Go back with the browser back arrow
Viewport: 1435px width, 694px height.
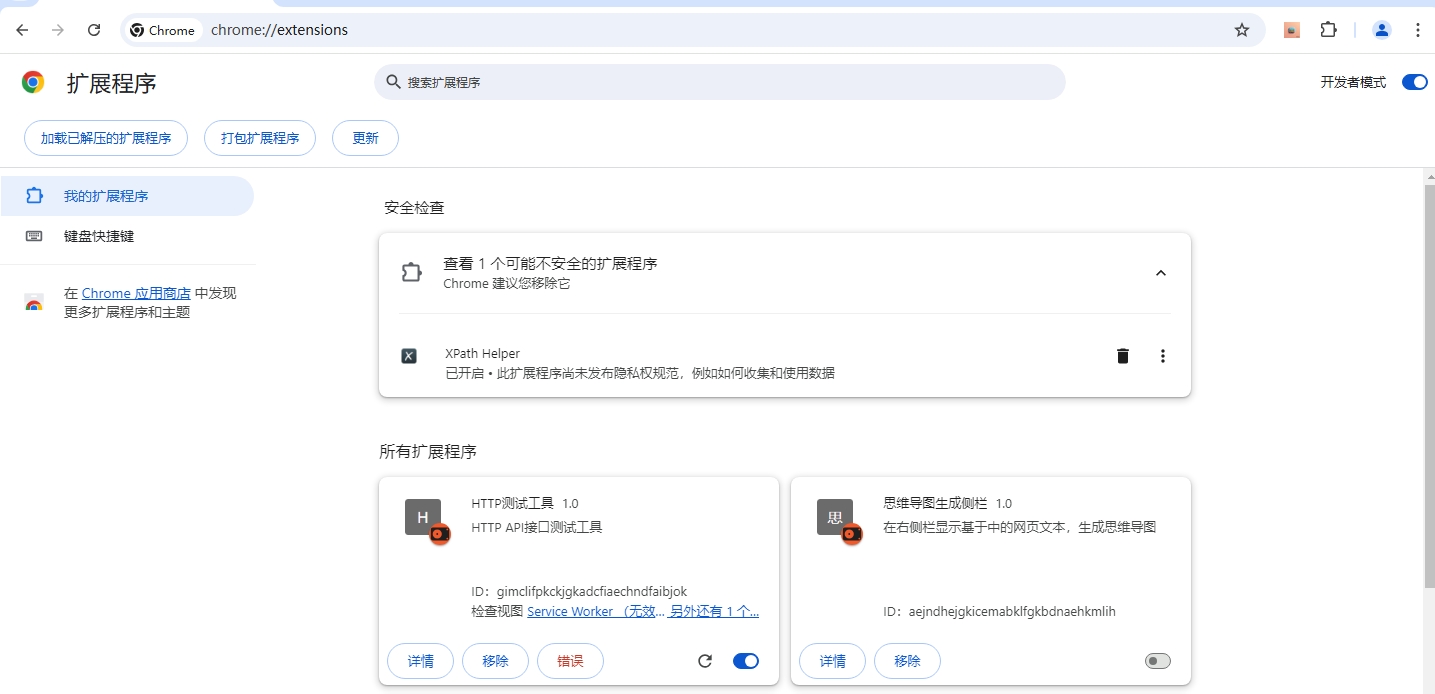(22, 30)
